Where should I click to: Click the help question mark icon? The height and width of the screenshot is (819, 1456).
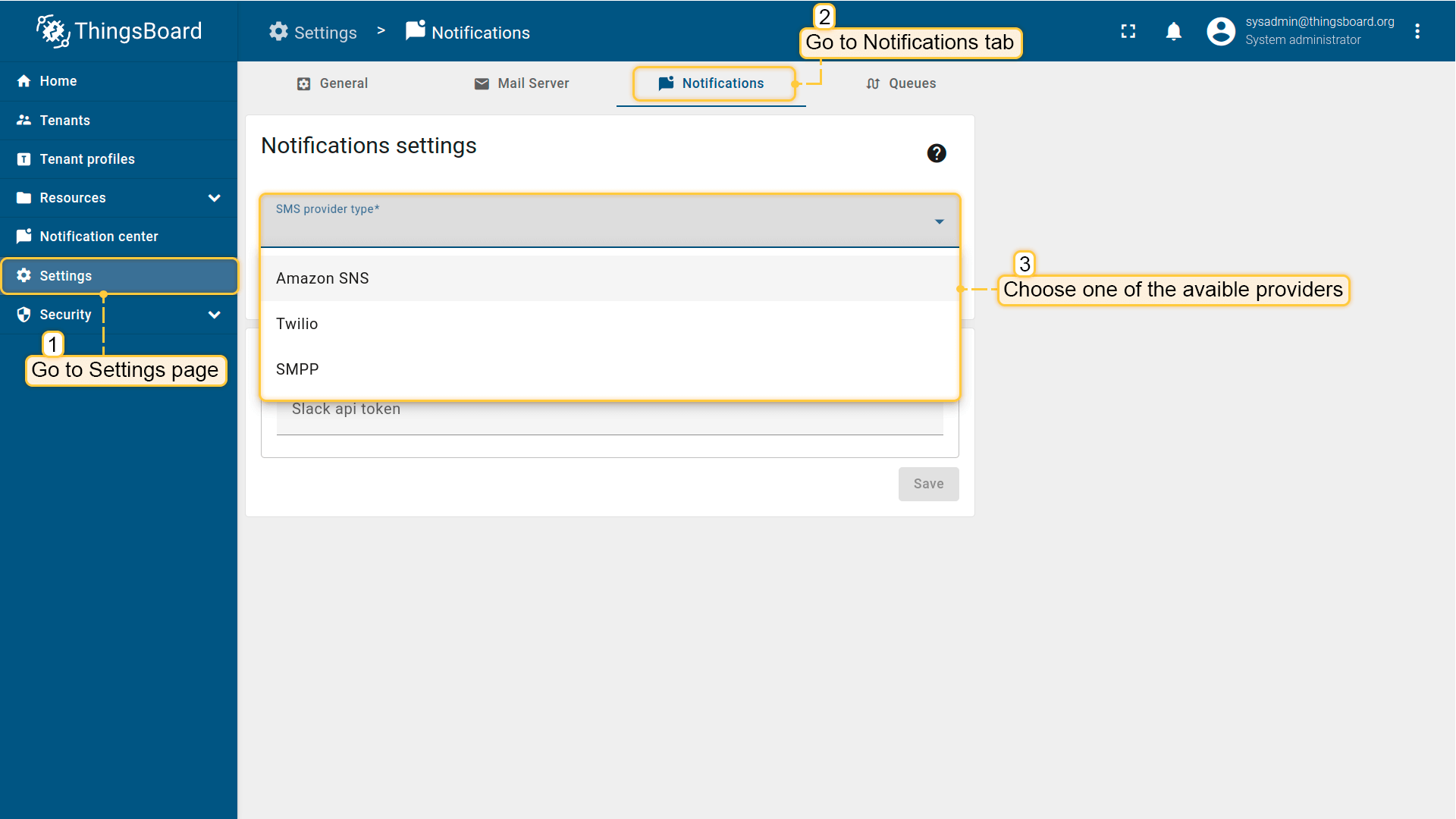tap(937, 153)
